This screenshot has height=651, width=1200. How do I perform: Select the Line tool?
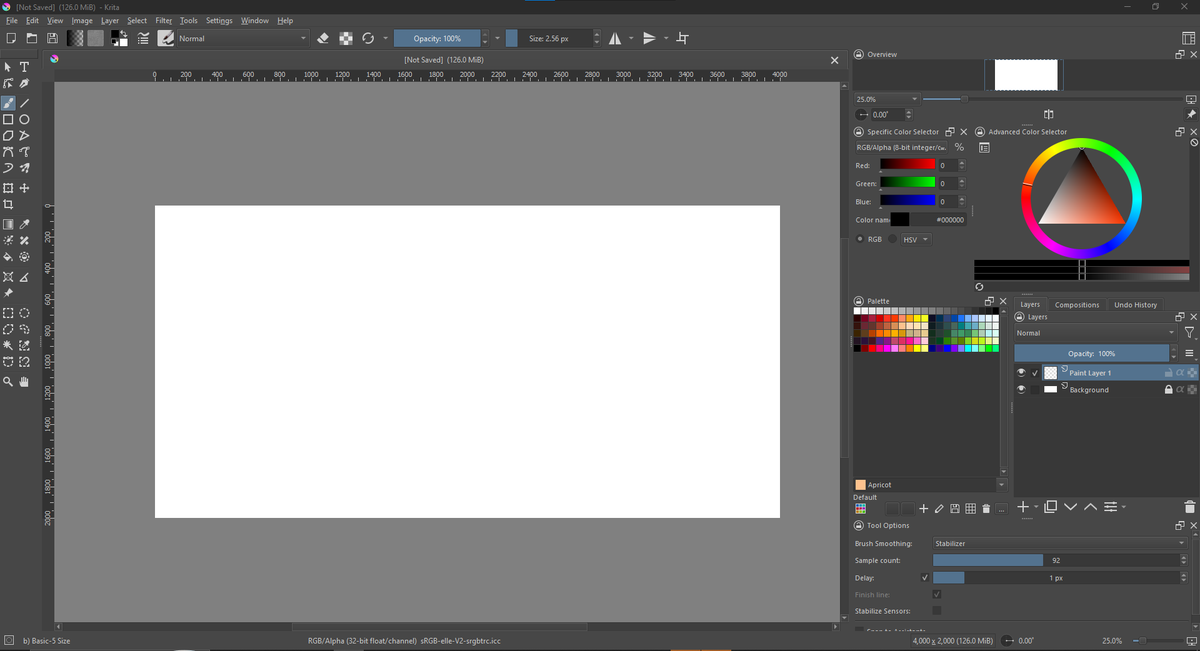tap(25, 103)
